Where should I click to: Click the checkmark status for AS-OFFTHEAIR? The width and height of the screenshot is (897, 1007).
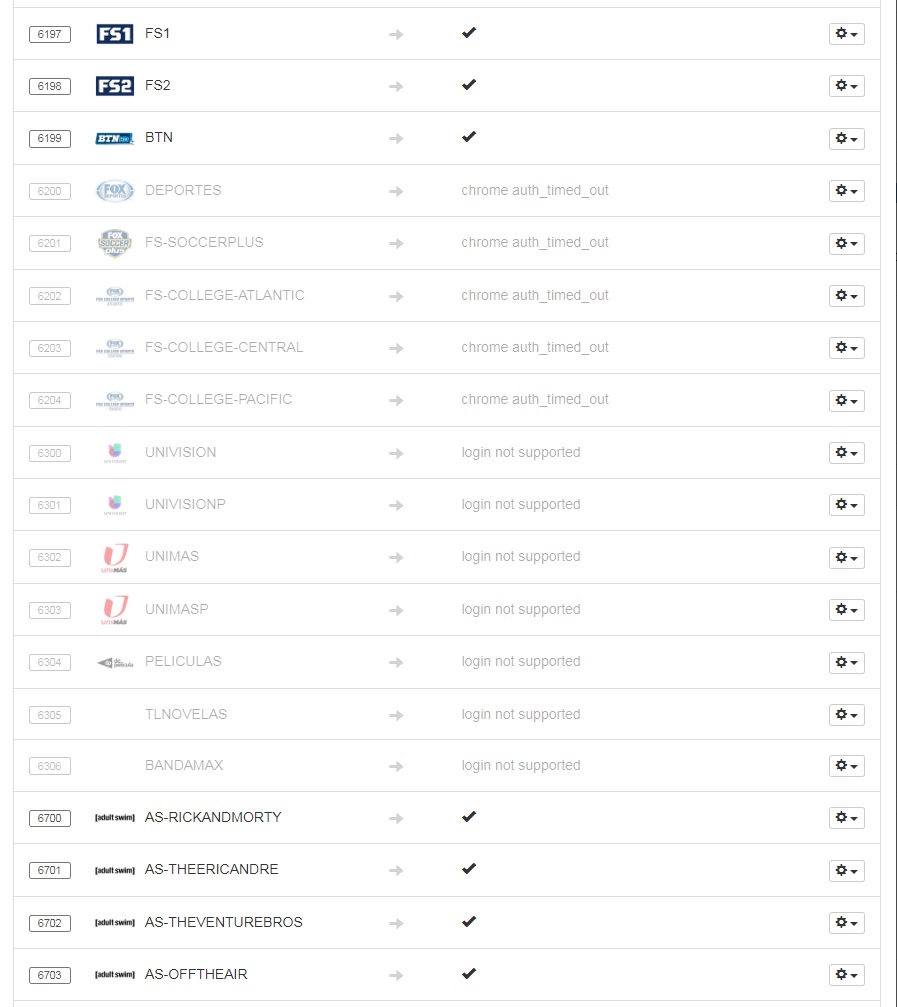point(468,974)
